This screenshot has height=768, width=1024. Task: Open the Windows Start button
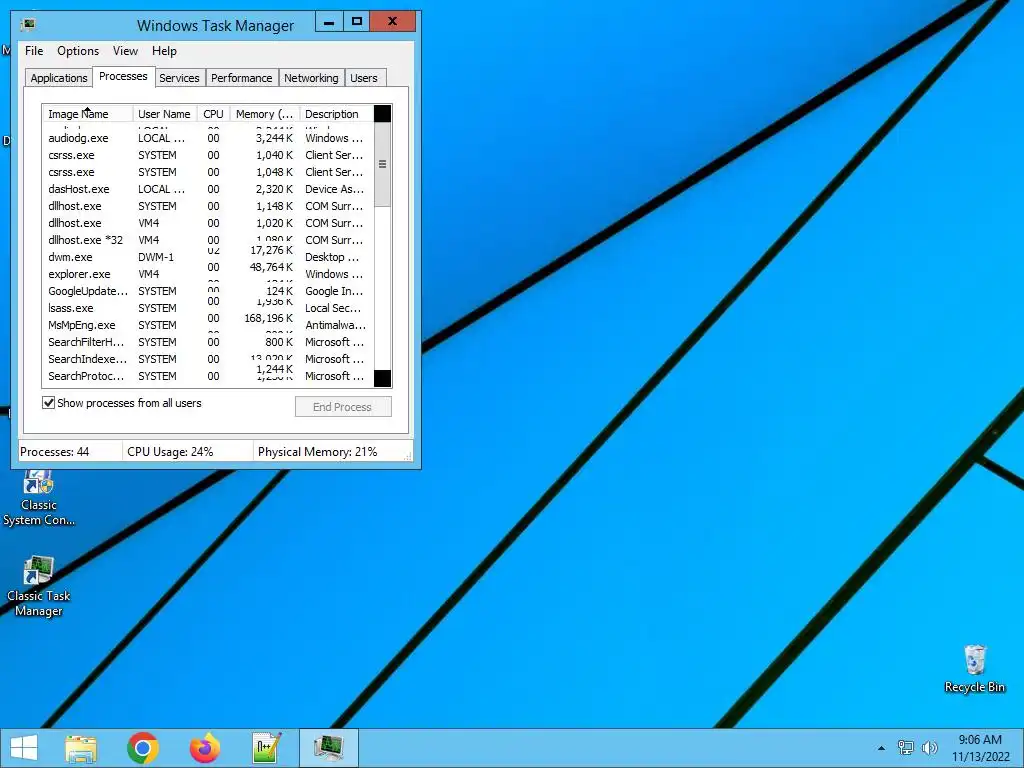[x=24, y=748]
